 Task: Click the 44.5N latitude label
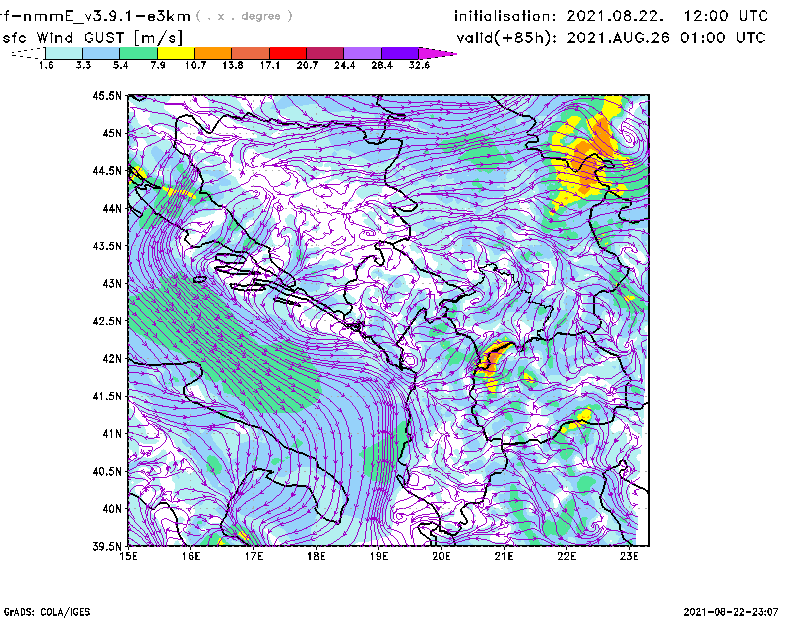pyautogui.click(x=107, y=170)
